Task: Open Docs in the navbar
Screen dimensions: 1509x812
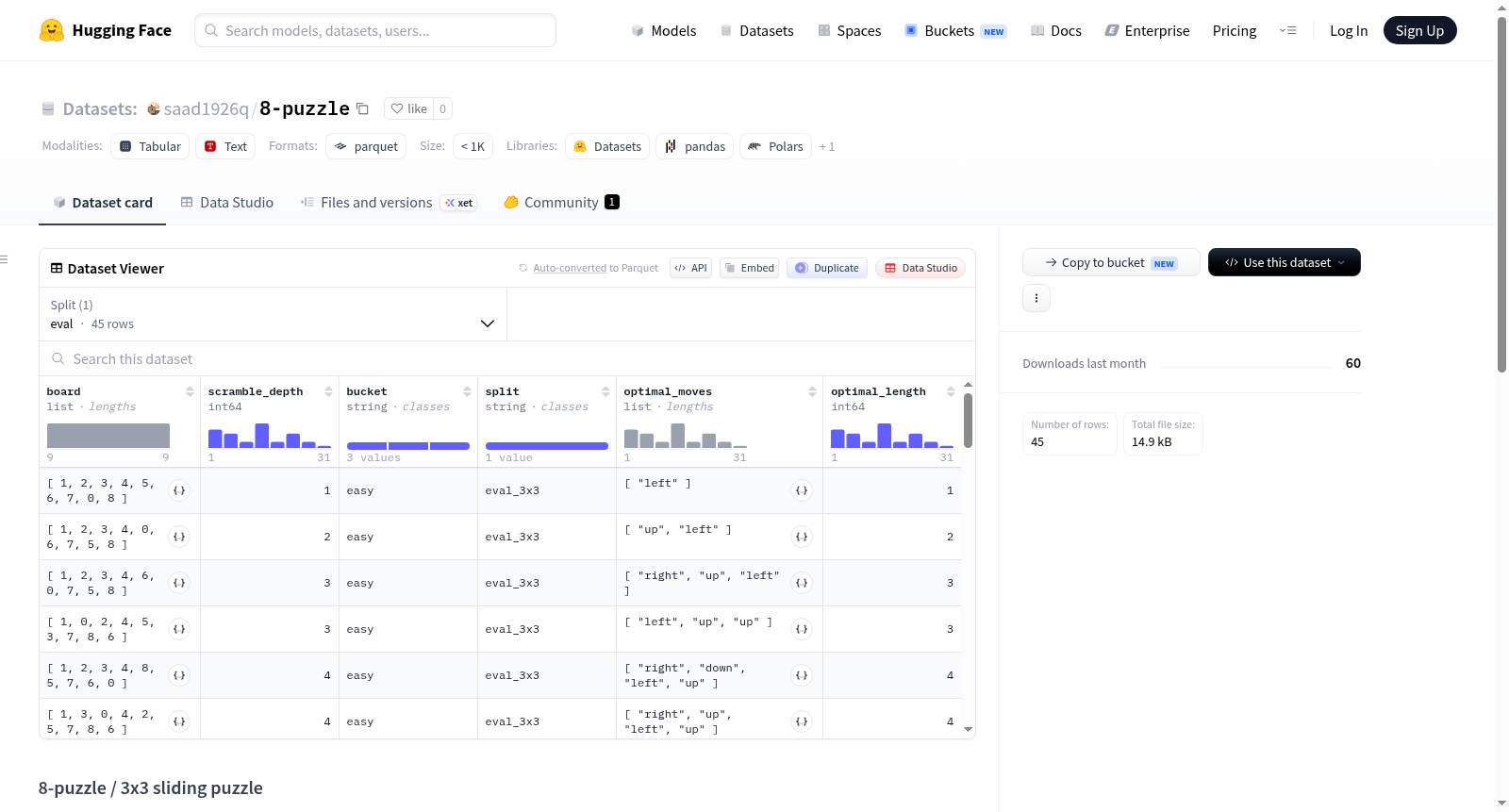Action: tap(1056, 30)
